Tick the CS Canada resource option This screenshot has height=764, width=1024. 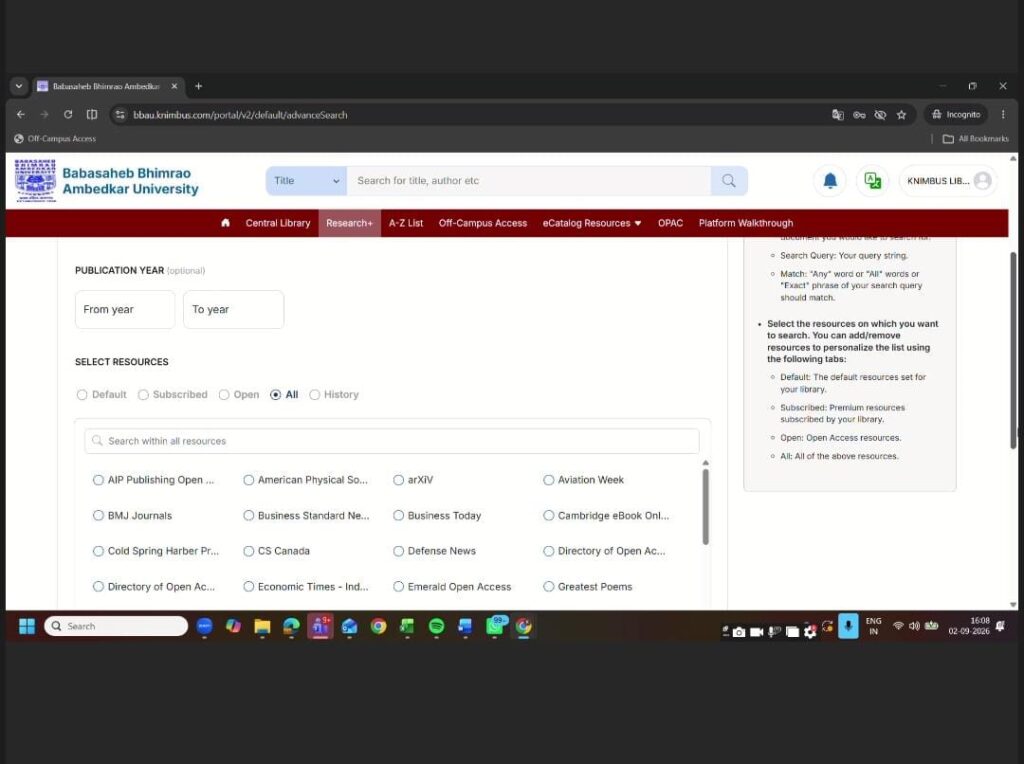click(x=248, y=551)
